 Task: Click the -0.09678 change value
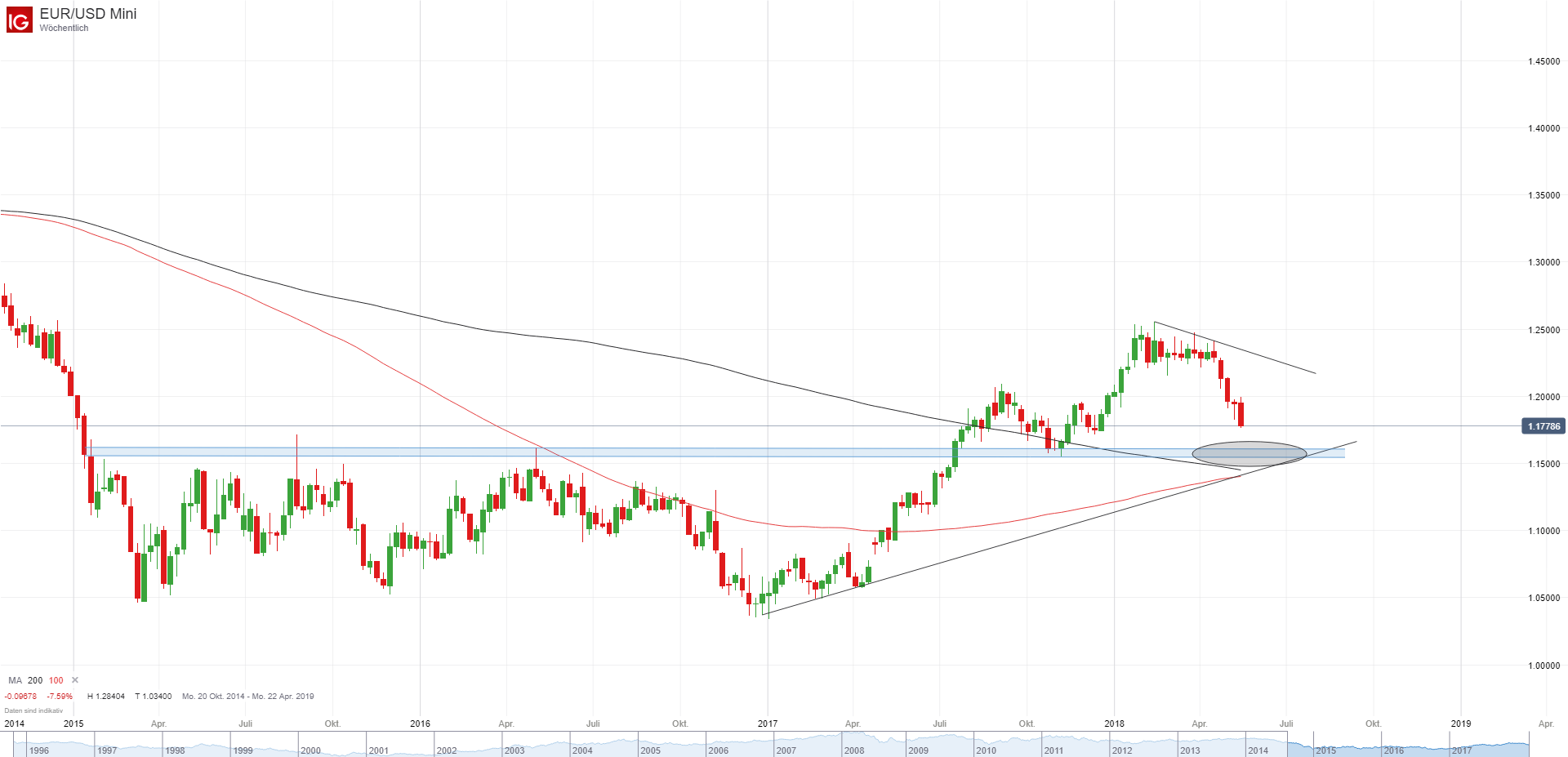[x=20, y=697]
